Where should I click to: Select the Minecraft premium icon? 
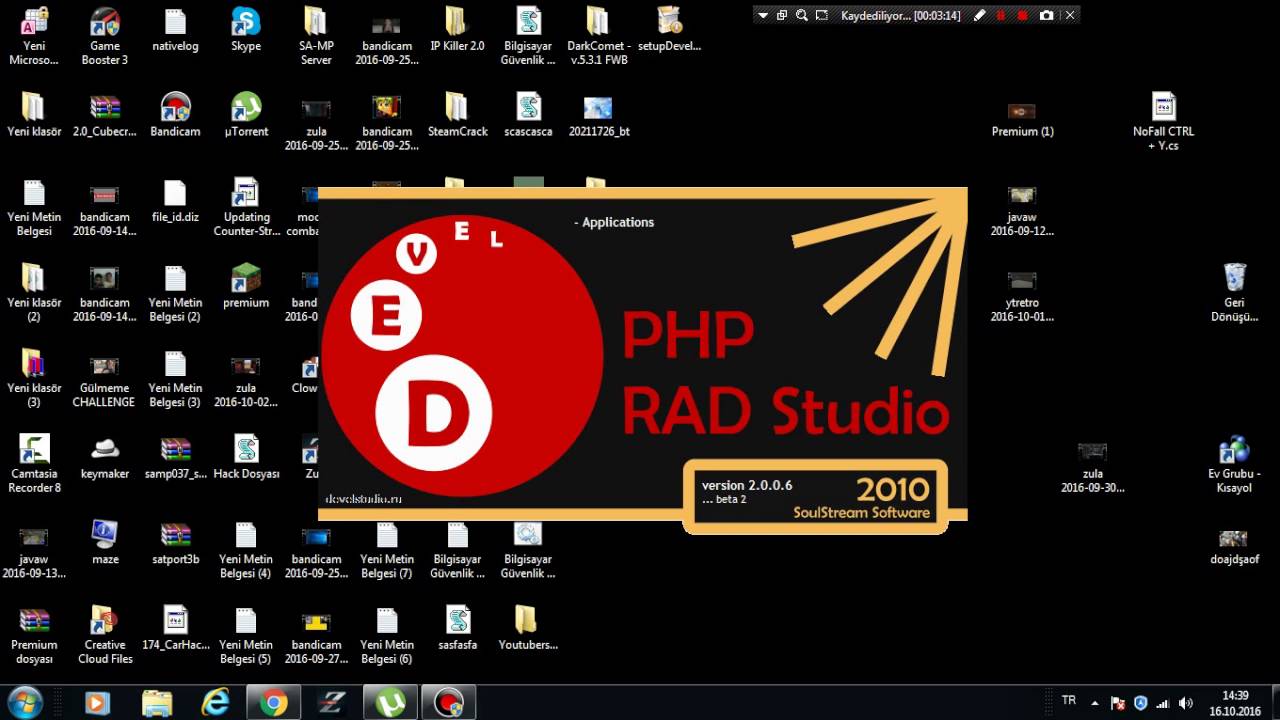pyautogui.click(x=246, y=287)
